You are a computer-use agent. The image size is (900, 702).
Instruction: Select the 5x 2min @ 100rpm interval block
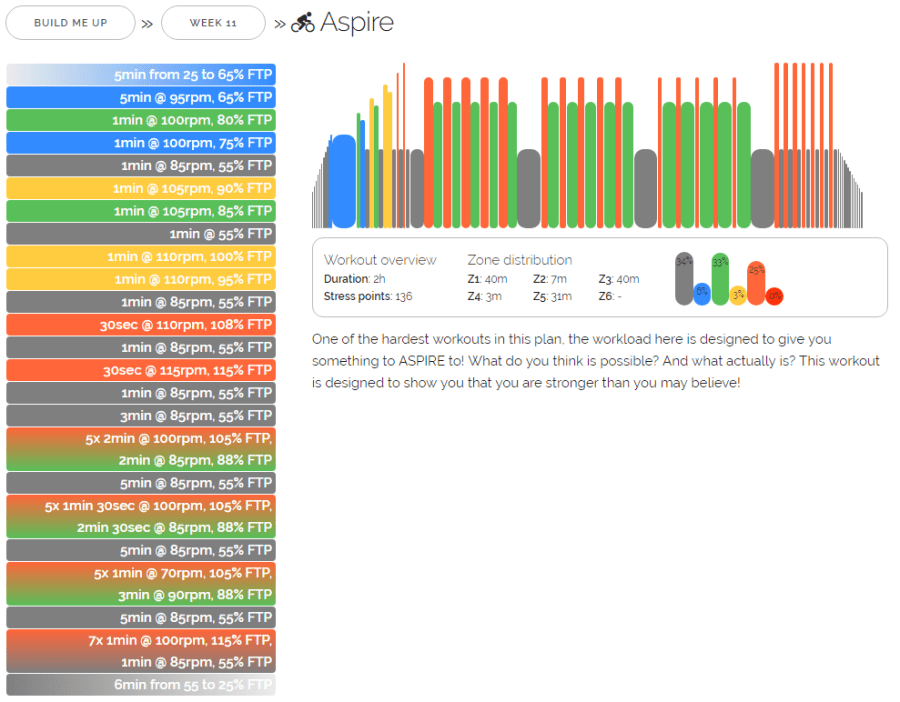pyautogui.click(x=141, y=449)
